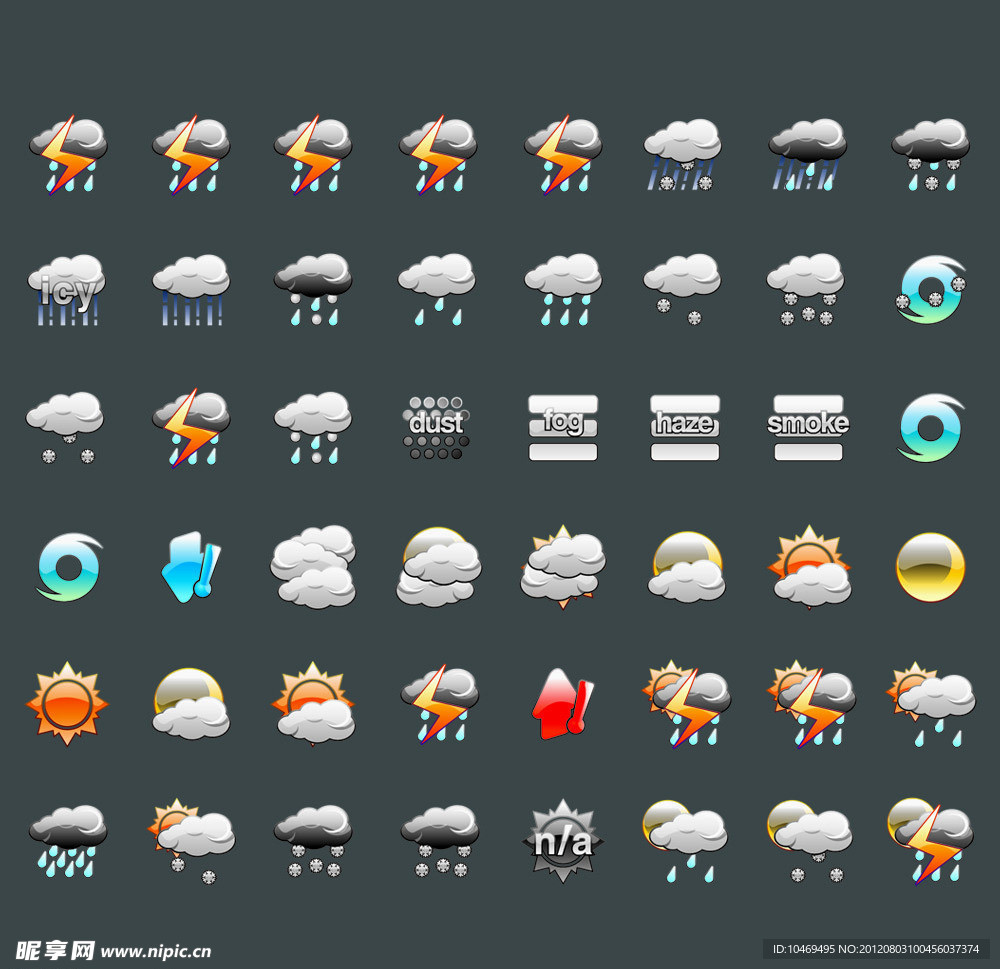
Task: Pick the moon with lightning storm icon
Action: pyautogui.click(x=930, y=840)
